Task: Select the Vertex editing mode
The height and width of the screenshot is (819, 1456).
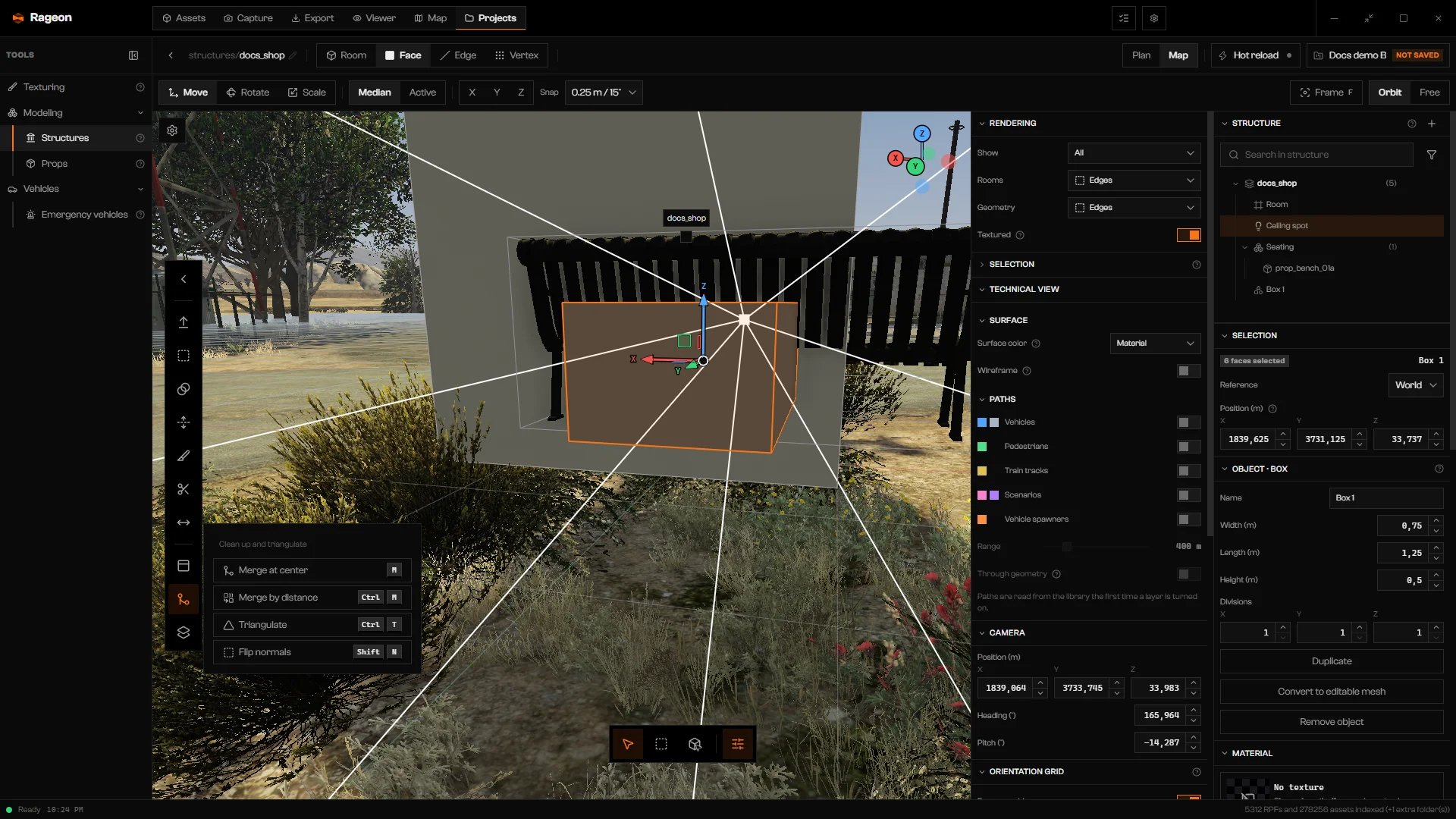Action: pyautogui.click(x=516, y=55)
